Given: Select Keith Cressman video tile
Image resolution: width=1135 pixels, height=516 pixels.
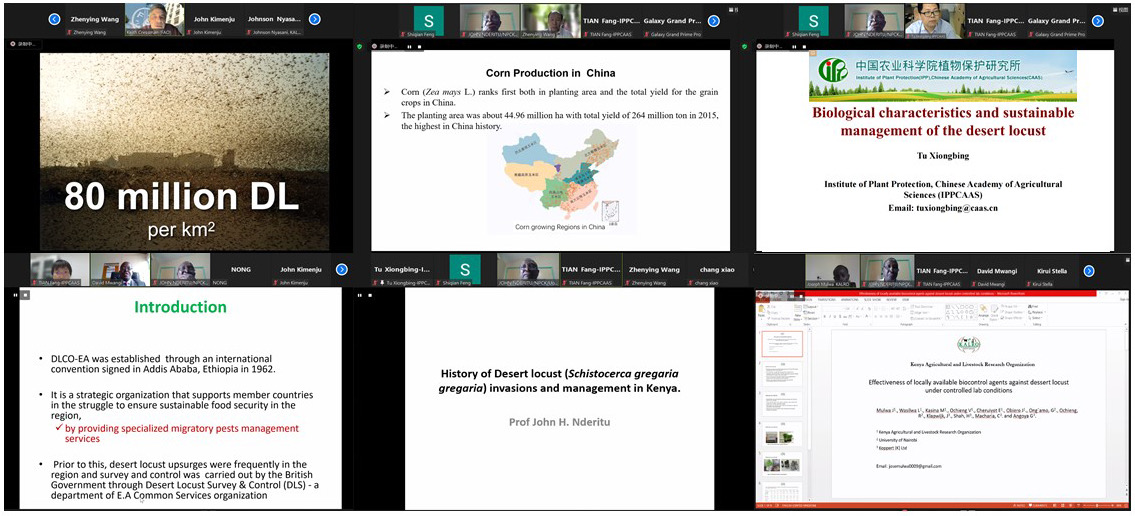Looking at the screenshot, I should pyautogui.click(x=153, y=20).
